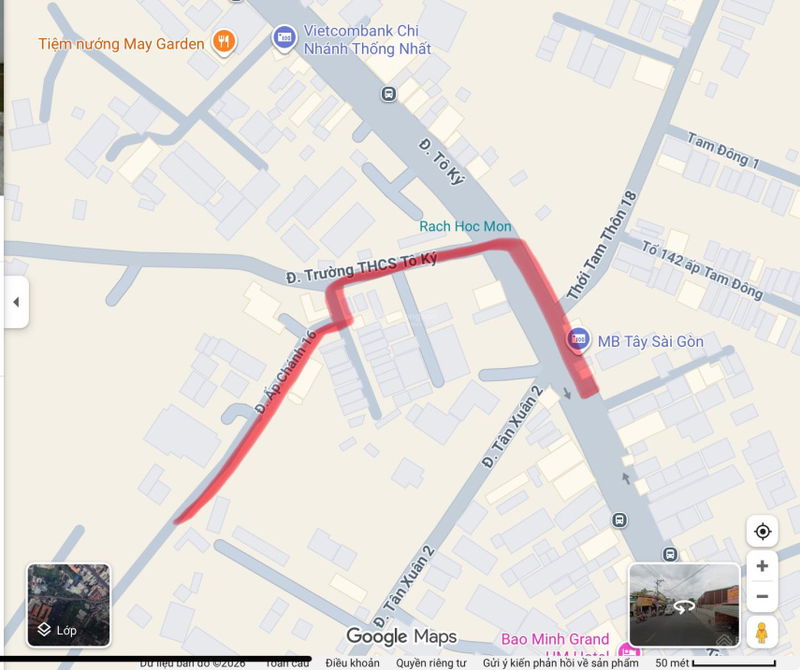Zoom in with the plus button
Screen dimensions: 800x670
pos(762,566)
